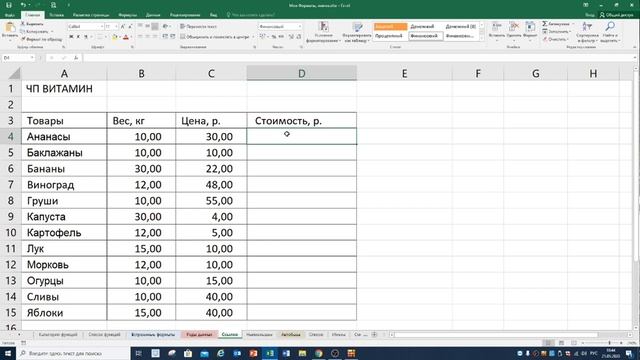Switch to the Вставка ribbon tab
Screen dimensions: 640x360
[56, 15]
